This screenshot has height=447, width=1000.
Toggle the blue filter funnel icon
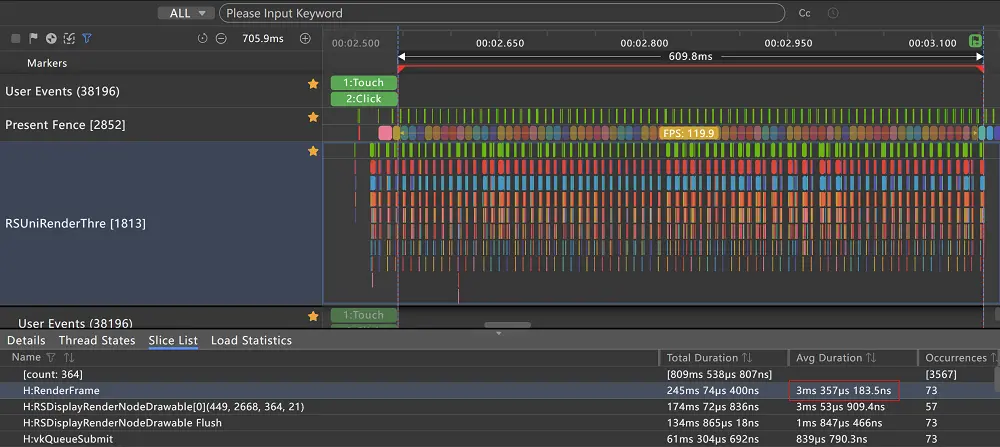pos(87,39)
